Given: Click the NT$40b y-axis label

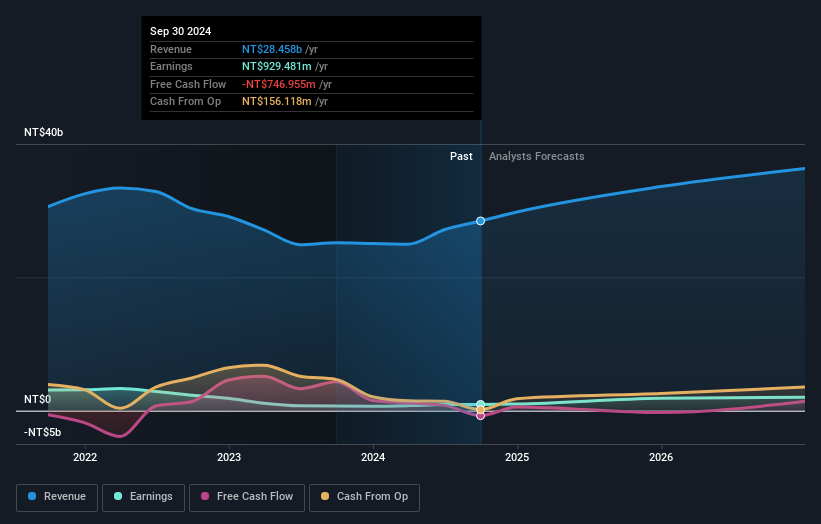Looking at the screenshot, I should tap(43, 132).
